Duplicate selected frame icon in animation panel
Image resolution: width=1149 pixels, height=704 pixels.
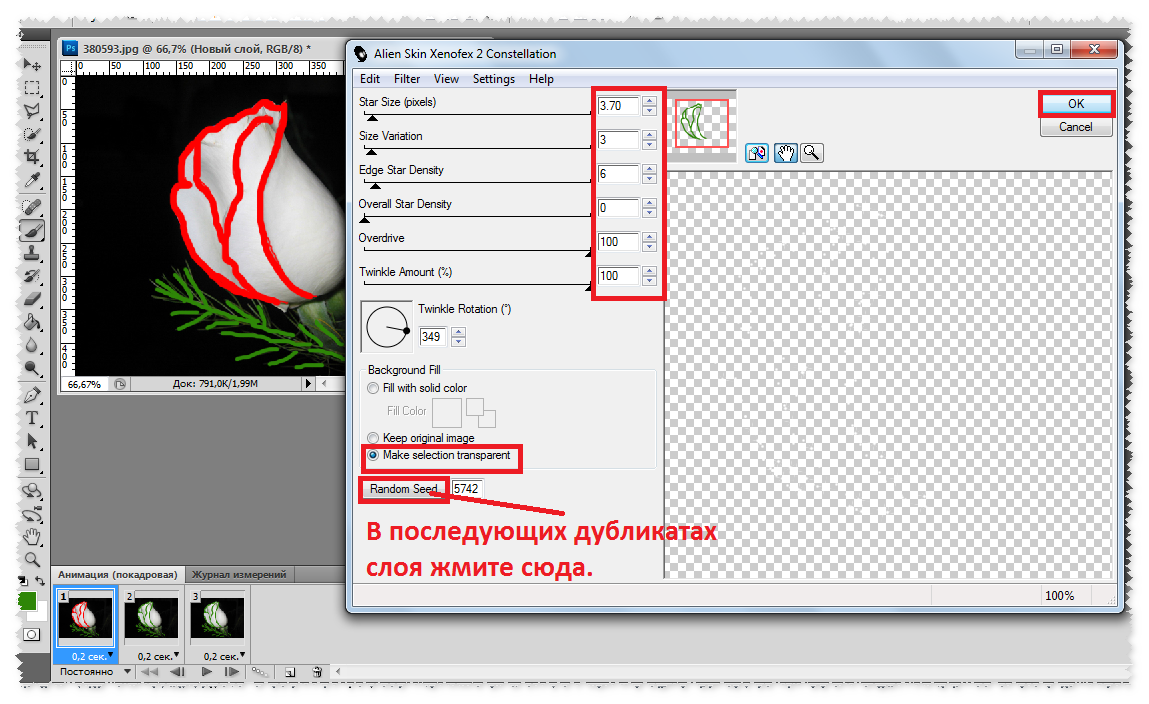click(x=290, y=672)
